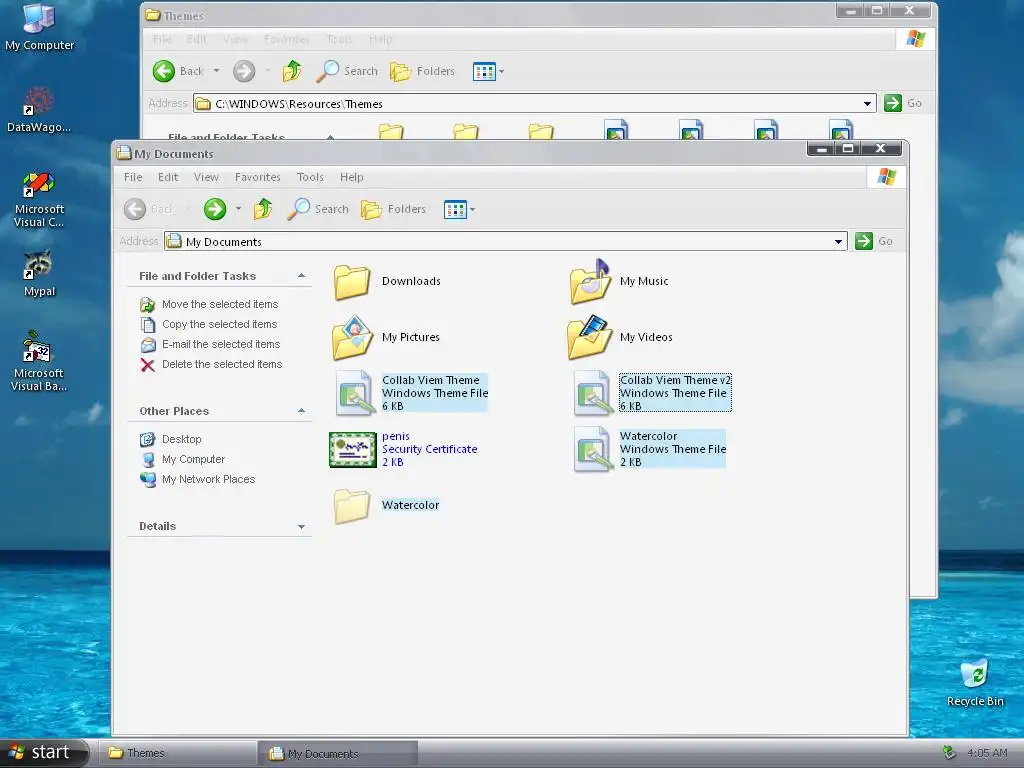Select the My Music folder icon

tap(590, 281)
